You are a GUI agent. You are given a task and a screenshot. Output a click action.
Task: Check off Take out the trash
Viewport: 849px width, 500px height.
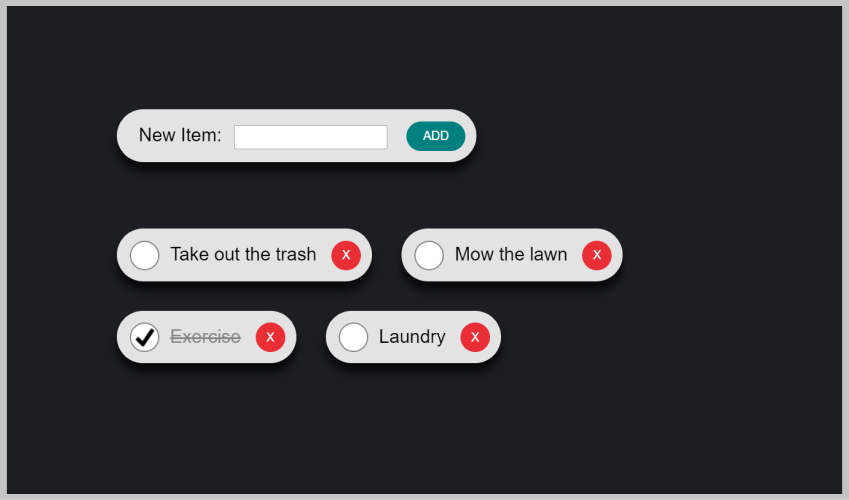(x=145, y=255)
